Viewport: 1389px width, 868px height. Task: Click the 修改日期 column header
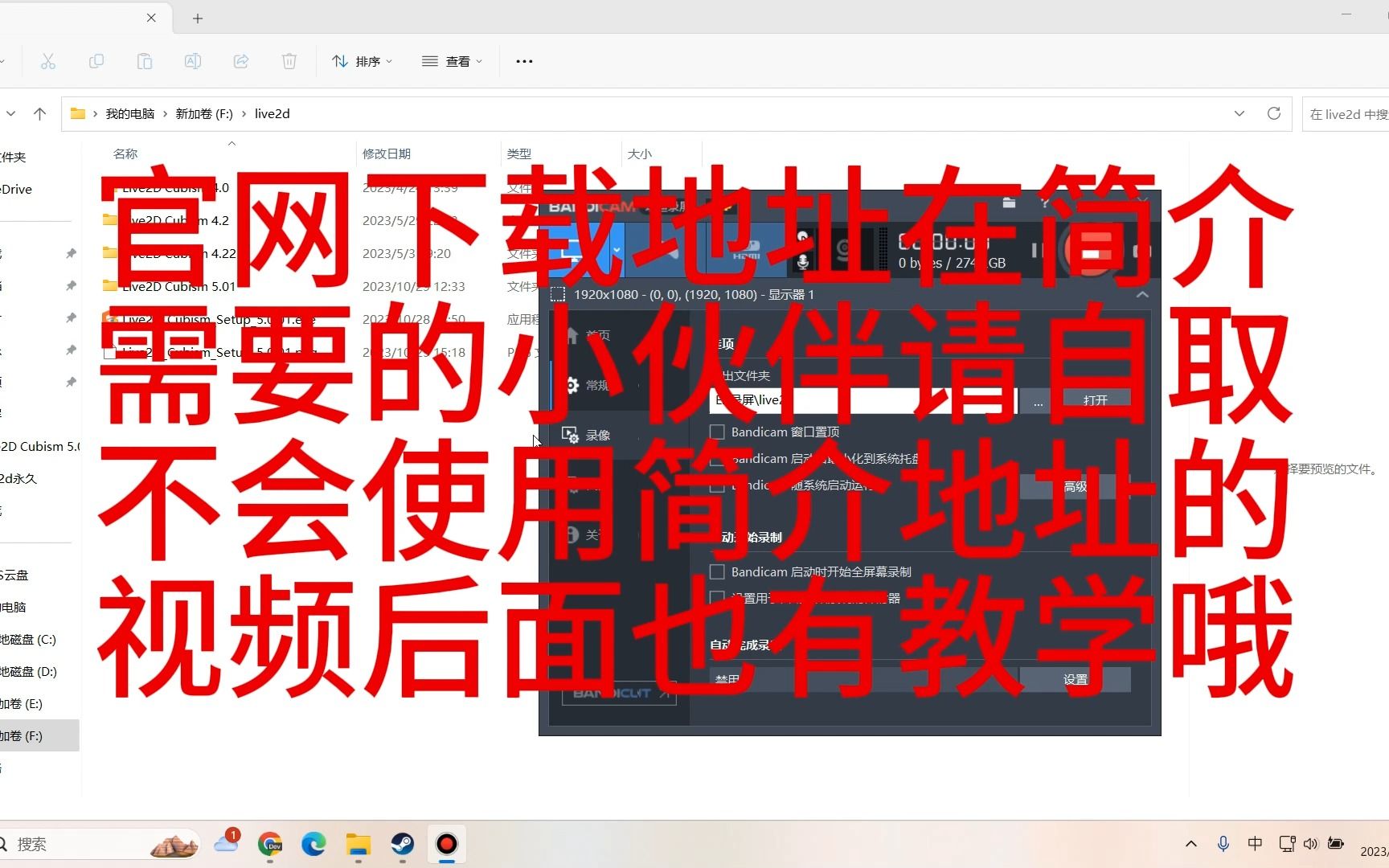387,154
